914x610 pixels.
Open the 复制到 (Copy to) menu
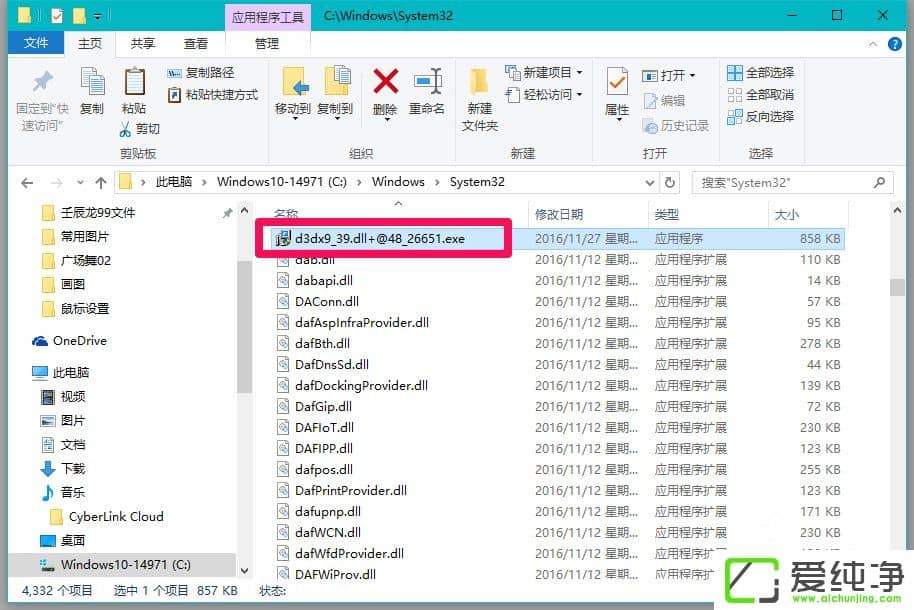coord(335,93)
